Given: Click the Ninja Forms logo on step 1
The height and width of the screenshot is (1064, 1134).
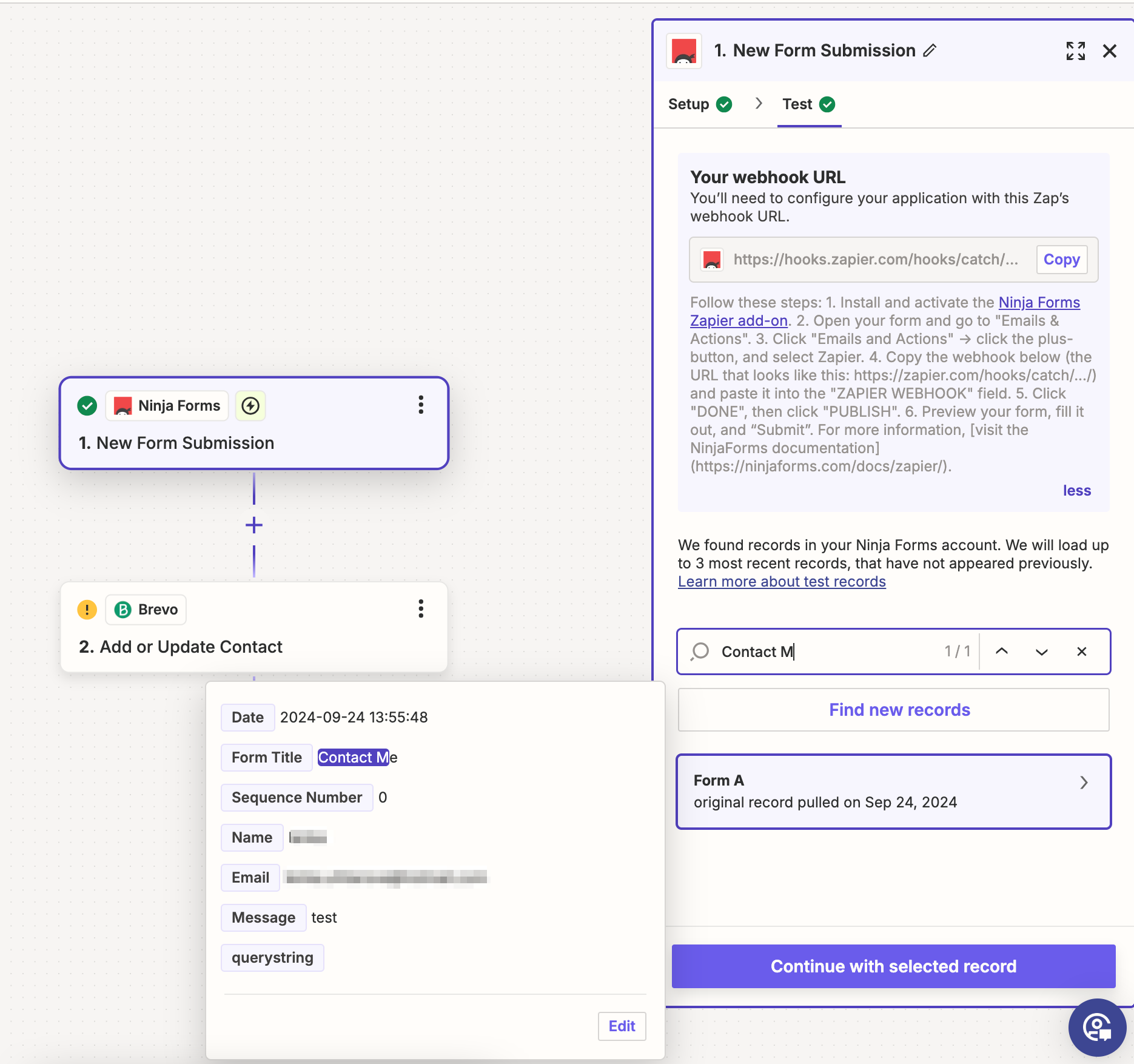Looking at the screenshot, I should pos(123,405).
